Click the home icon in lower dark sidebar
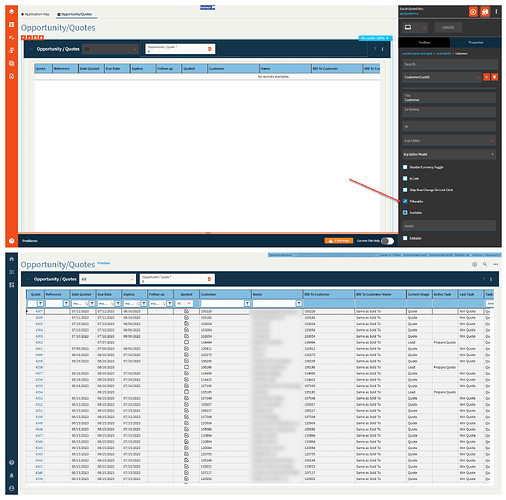 coord(12,259)
